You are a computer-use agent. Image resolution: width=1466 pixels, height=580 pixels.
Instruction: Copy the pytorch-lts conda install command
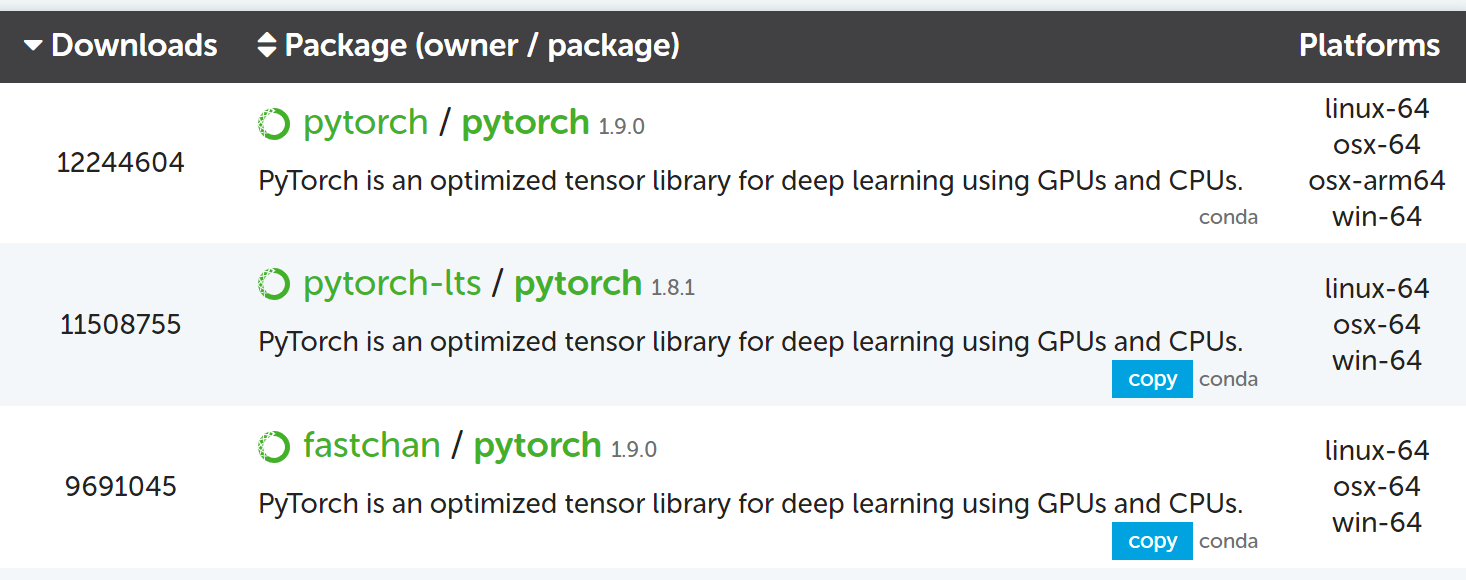click(x=1152, y=379)
